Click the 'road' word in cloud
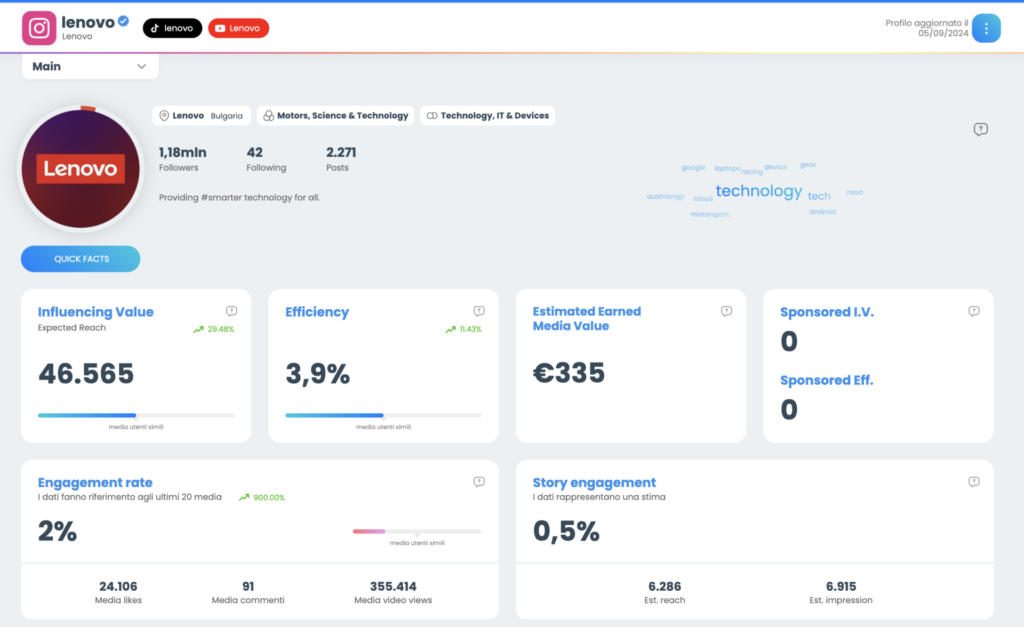Image resolution: width=1024 pixels, height=627 pixels. point(854,192)
